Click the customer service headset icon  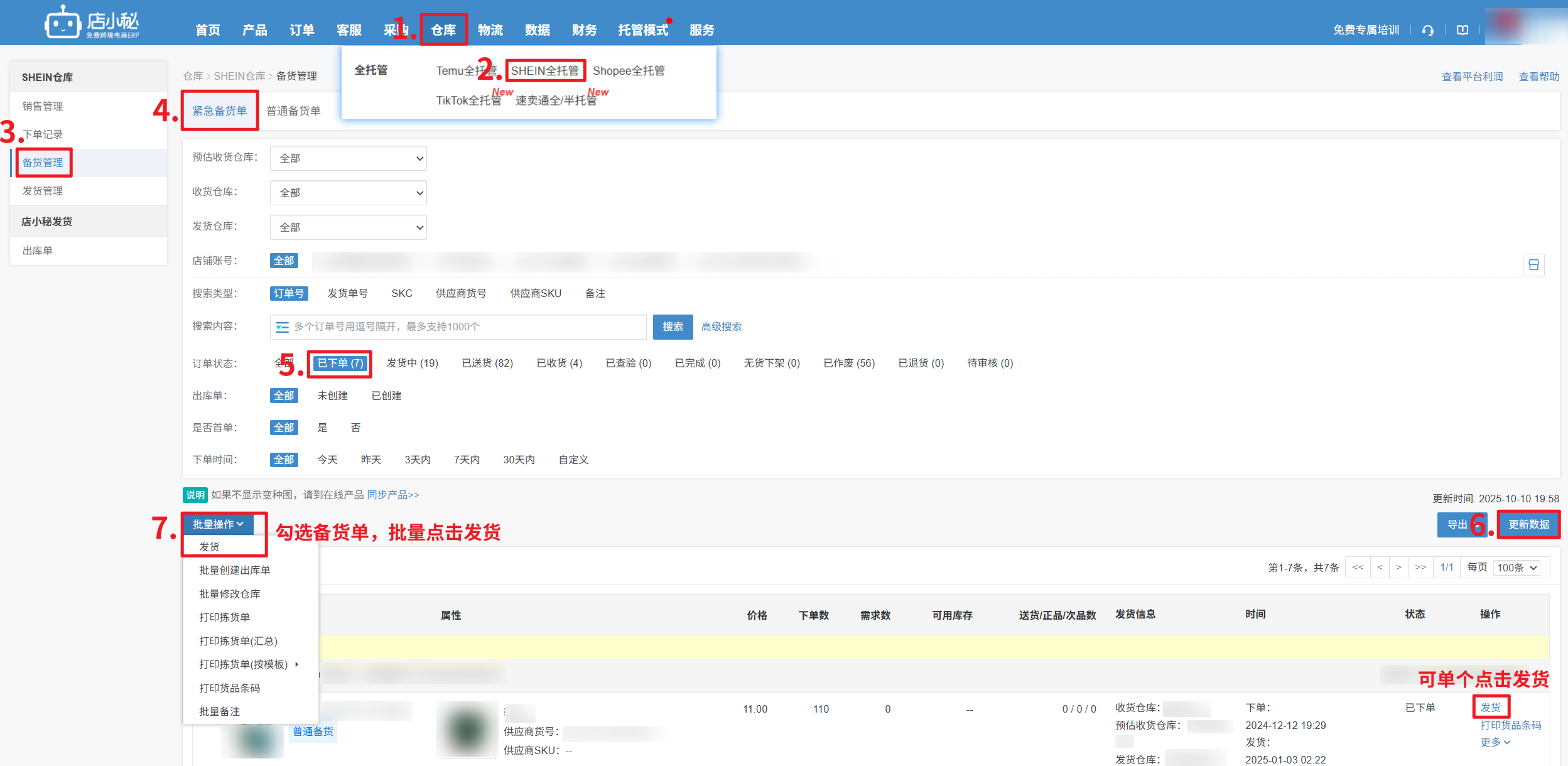pyautogui.click(x=1428, y=30)
